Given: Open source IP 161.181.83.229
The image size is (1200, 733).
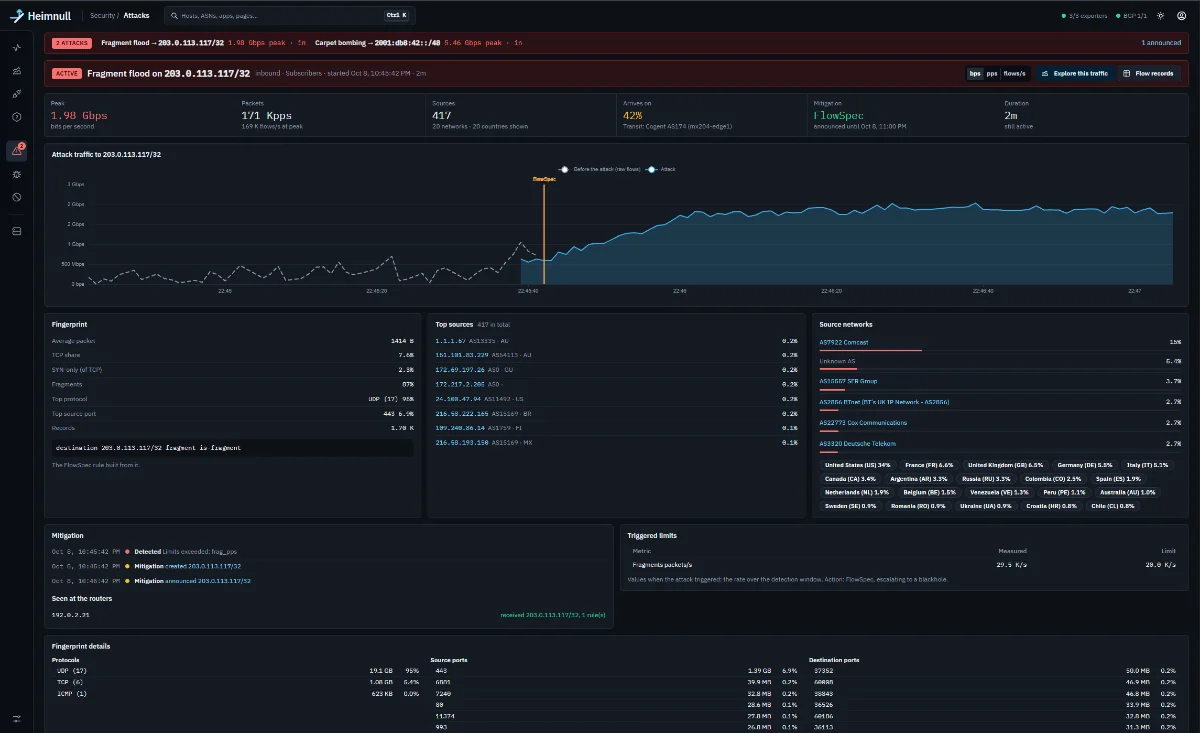Looking at the screenshot, I should [x=462, y=355].
